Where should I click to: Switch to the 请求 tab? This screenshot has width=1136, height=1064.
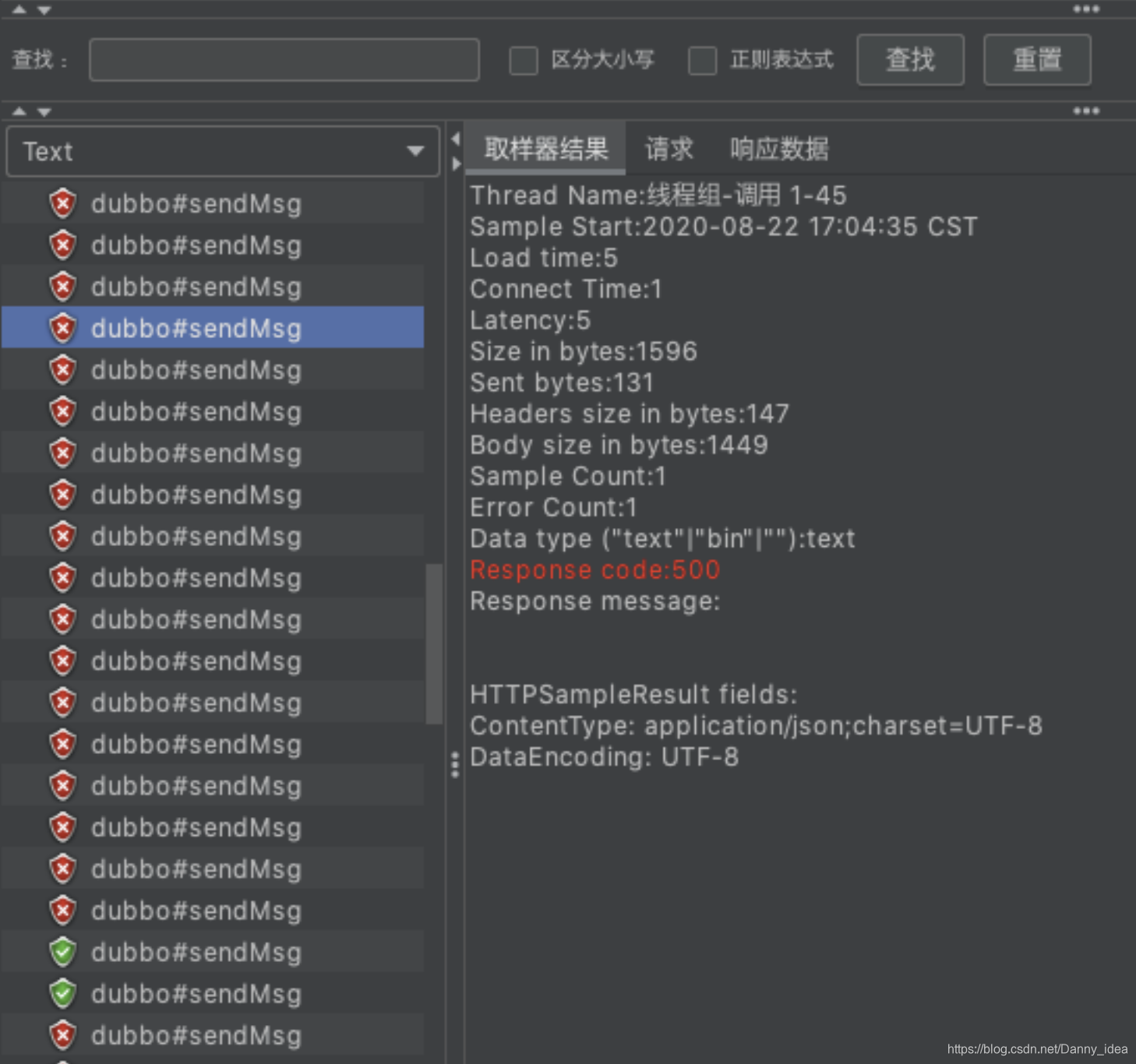(x=669, y=148)
